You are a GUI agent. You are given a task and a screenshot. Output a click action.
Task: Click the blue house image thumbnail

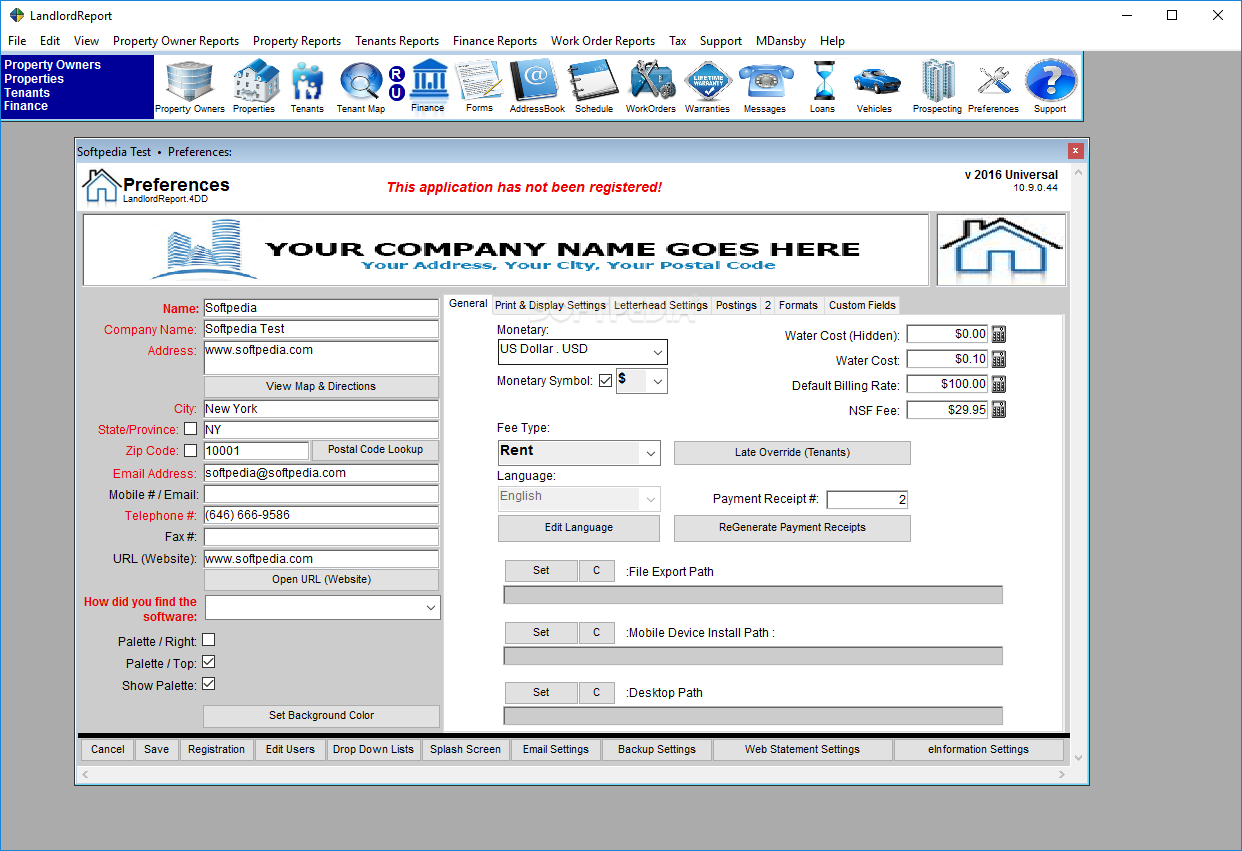(x=1001, y=249)
